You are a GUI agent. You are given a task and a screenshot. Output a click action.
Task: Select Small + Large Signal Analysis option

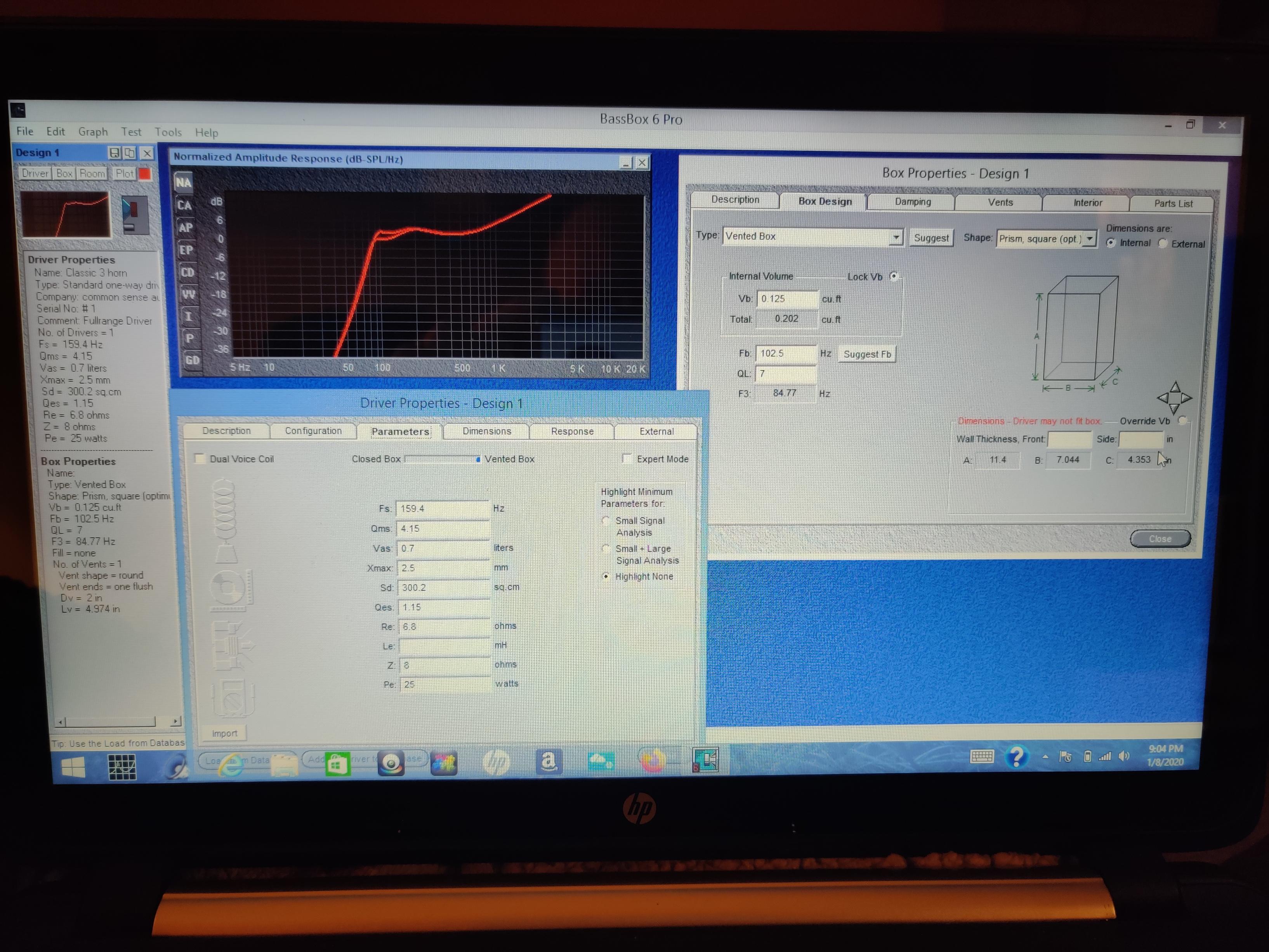606,549
